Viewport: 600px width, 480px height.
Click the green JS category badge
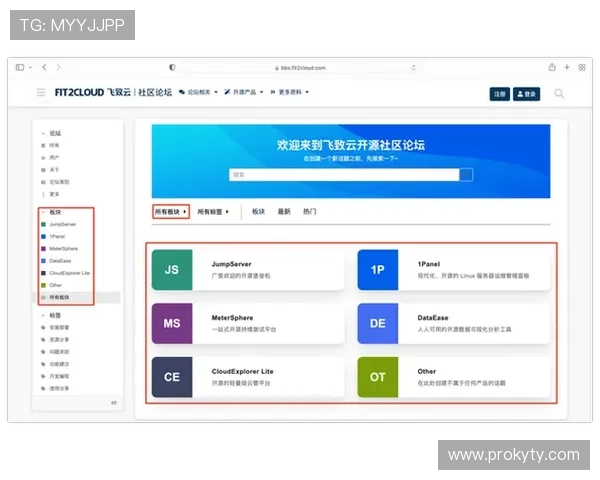click(172, 270)
